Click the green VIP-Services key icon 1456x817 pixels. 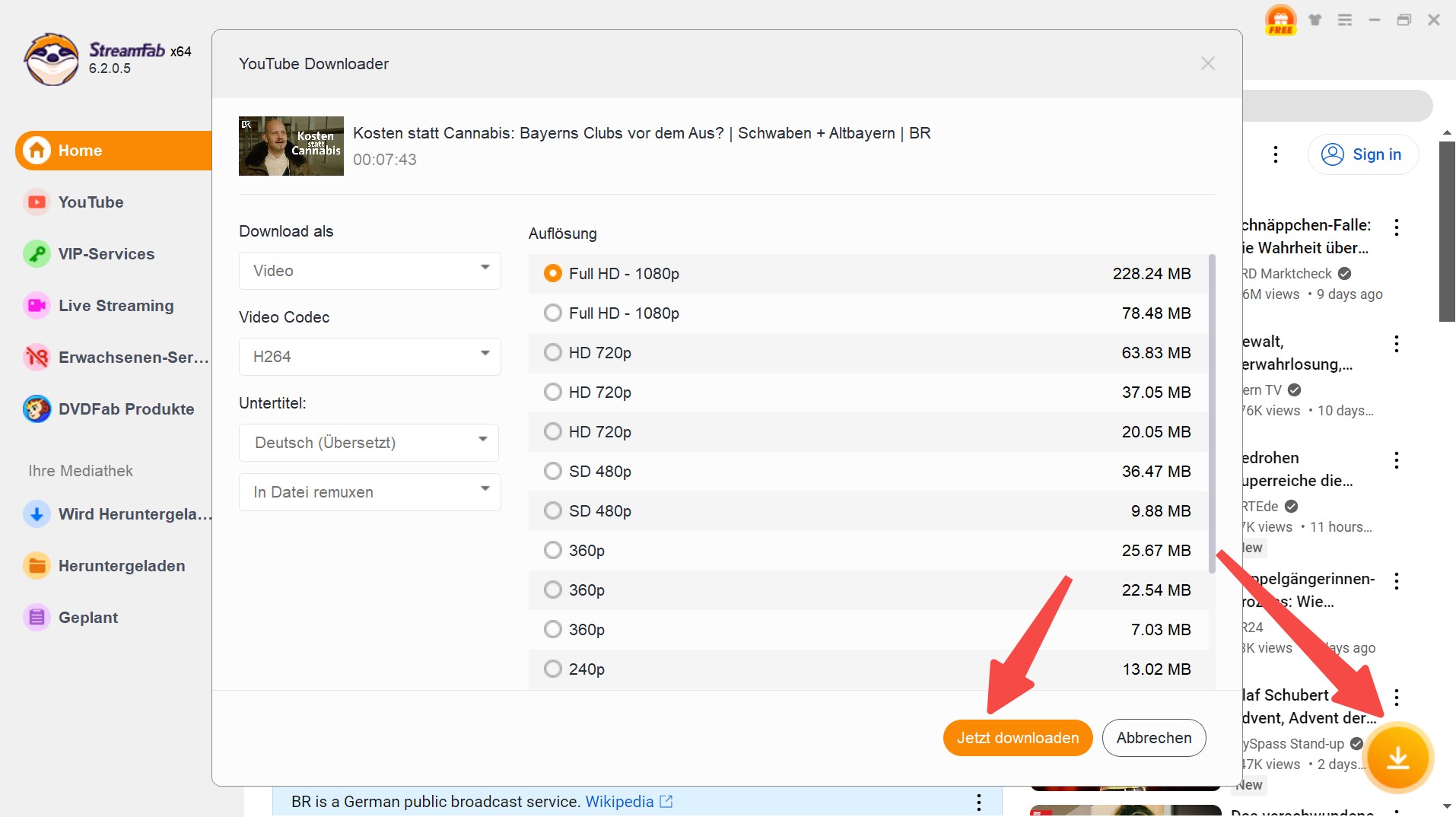[x=37, y=254]
